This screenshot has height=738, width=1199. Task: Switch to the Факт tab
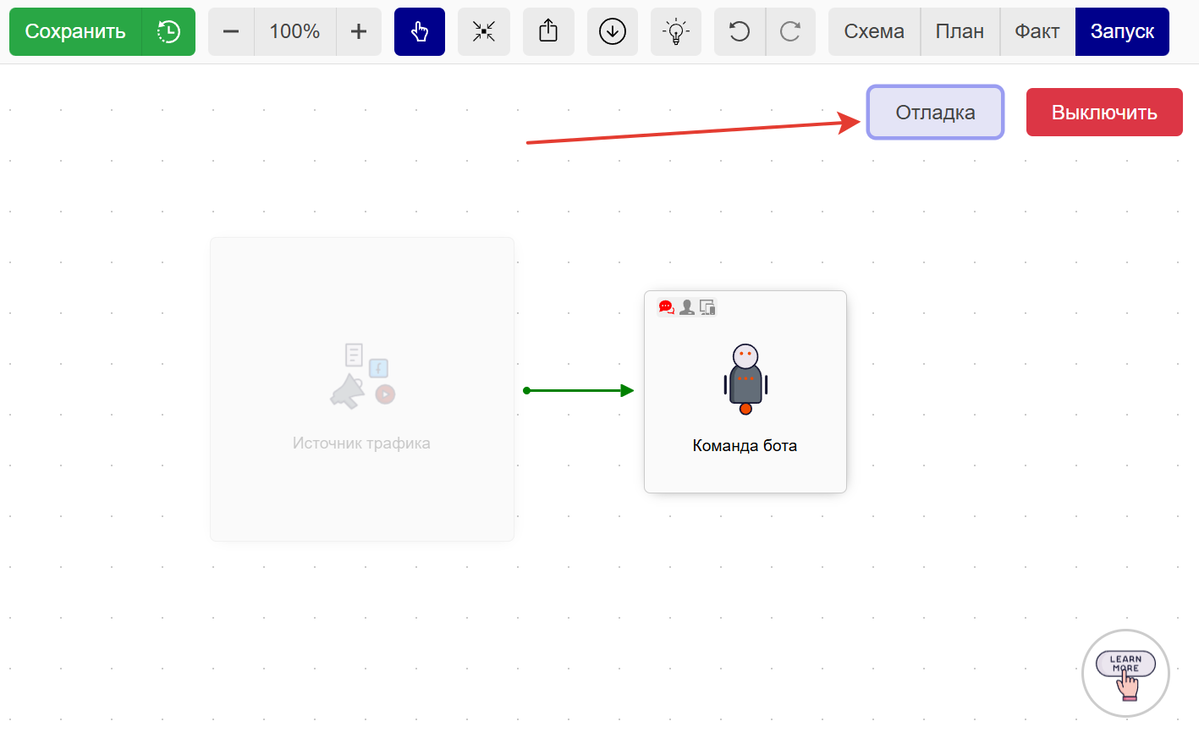click(1037, 31)
